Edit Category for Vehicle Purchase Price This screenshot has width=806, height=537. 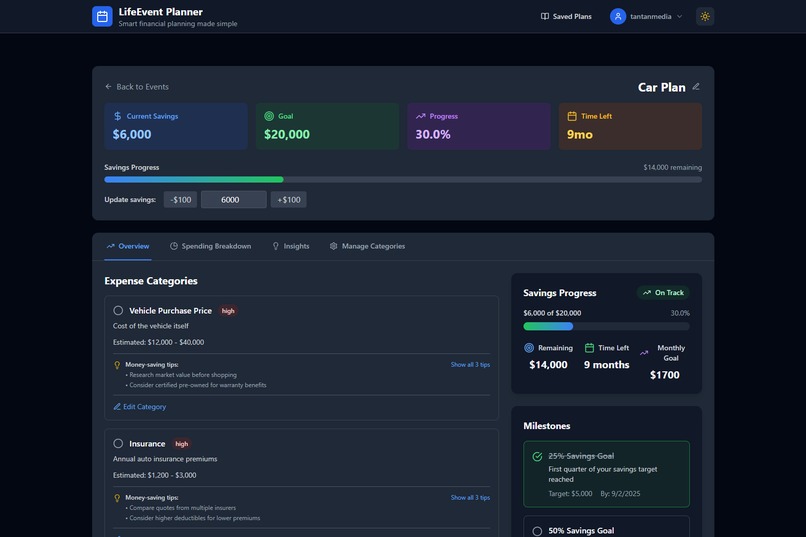(140, 406)
